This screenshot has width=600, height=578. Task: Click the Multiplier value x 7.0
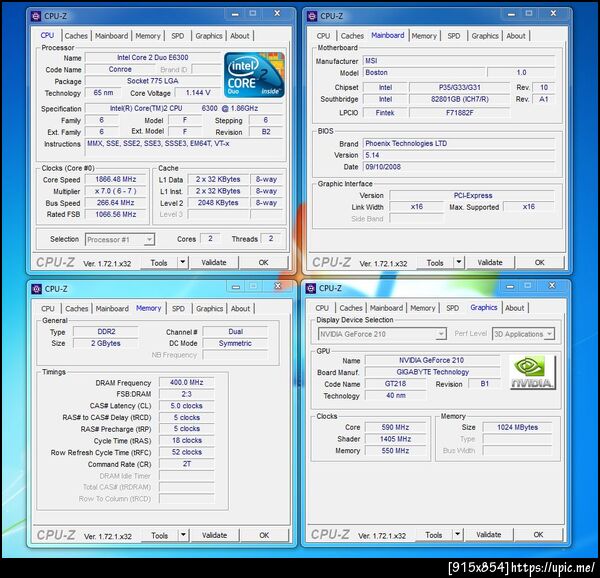(x=116, y=191)
